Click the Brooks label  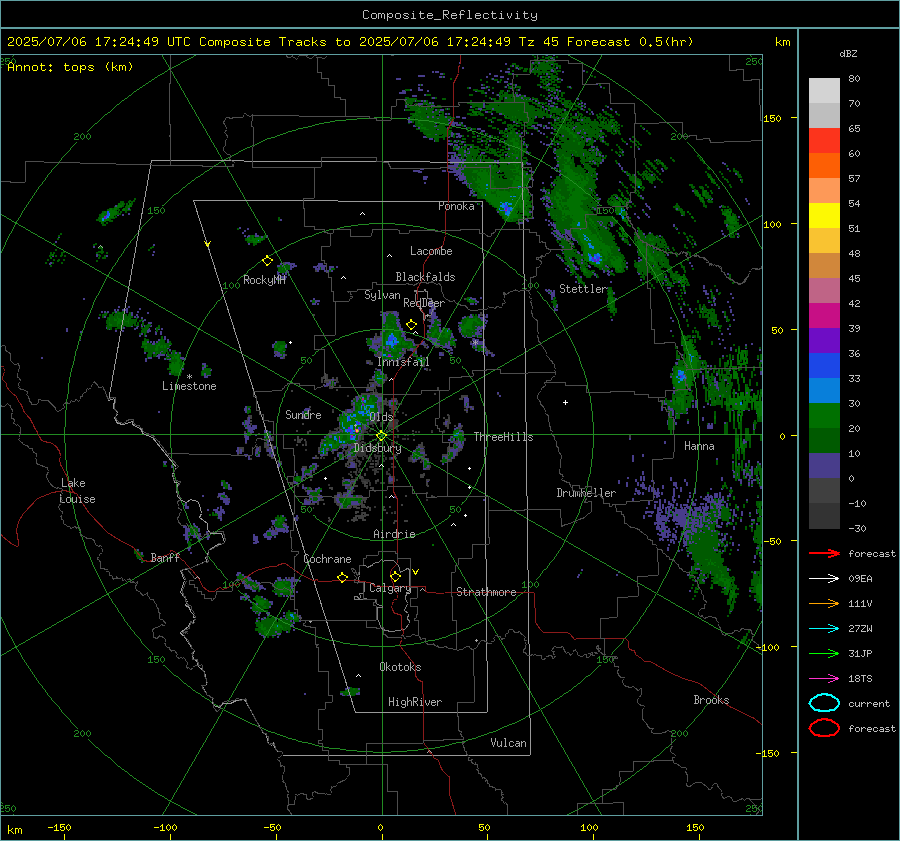[711, 700]
